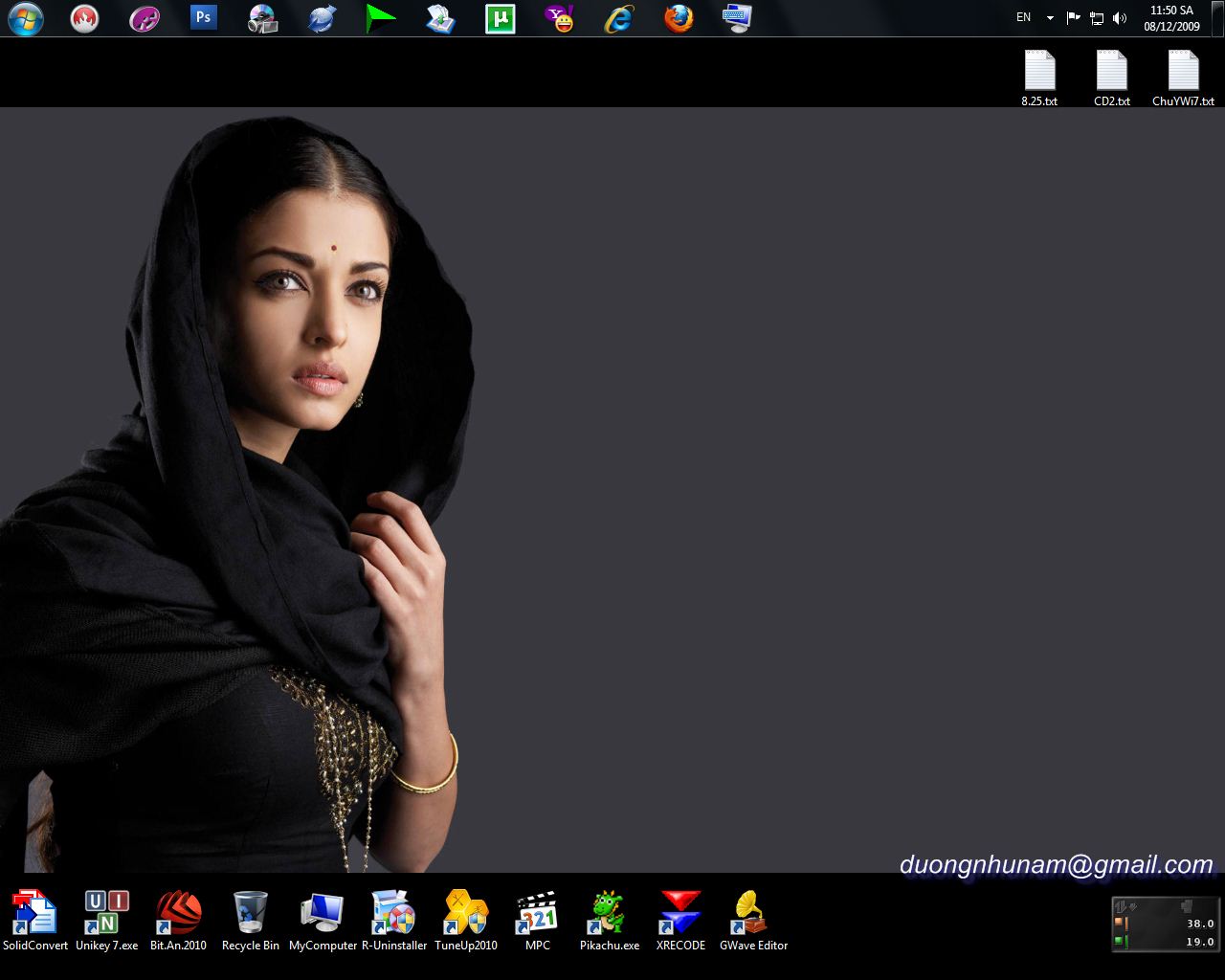The image size is (1225, 980).
Task: Launch Firefox from the taskbar
Action: pos(679,18)
